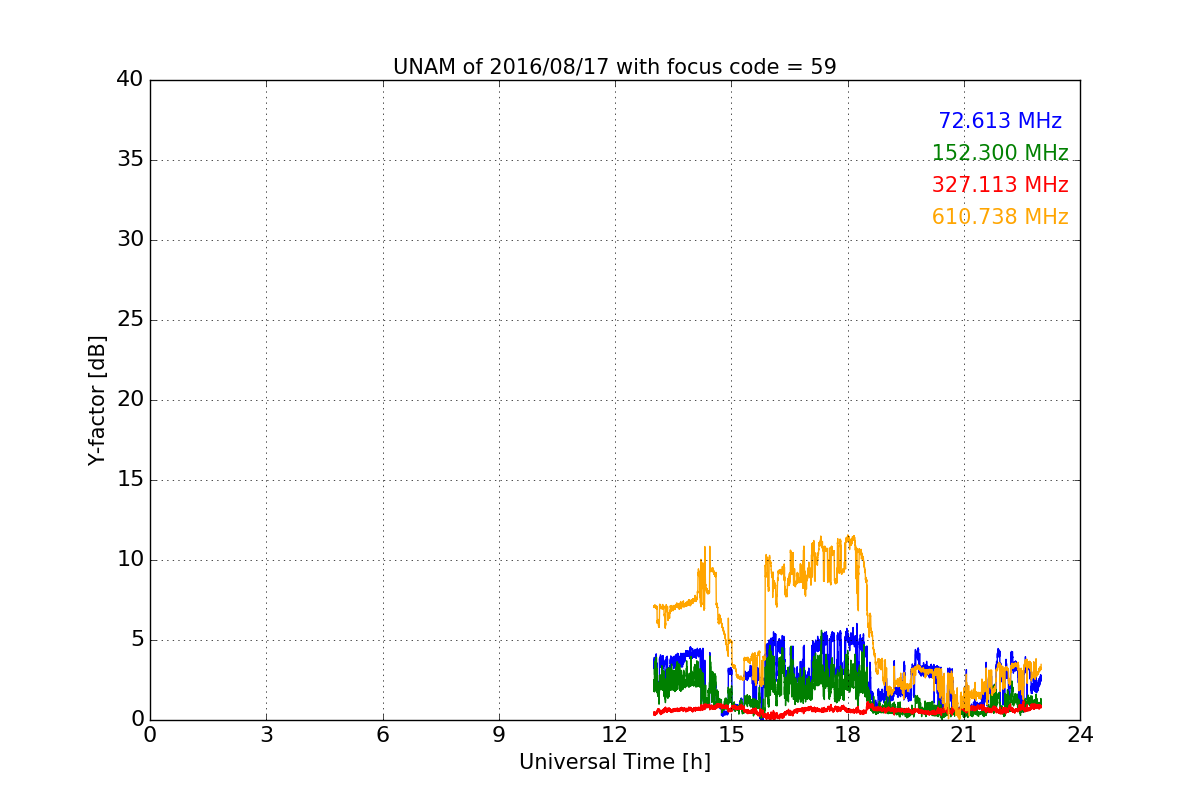Click the y-axis tick label 10
Screen dimensions: 1200x800
point(130,560)
